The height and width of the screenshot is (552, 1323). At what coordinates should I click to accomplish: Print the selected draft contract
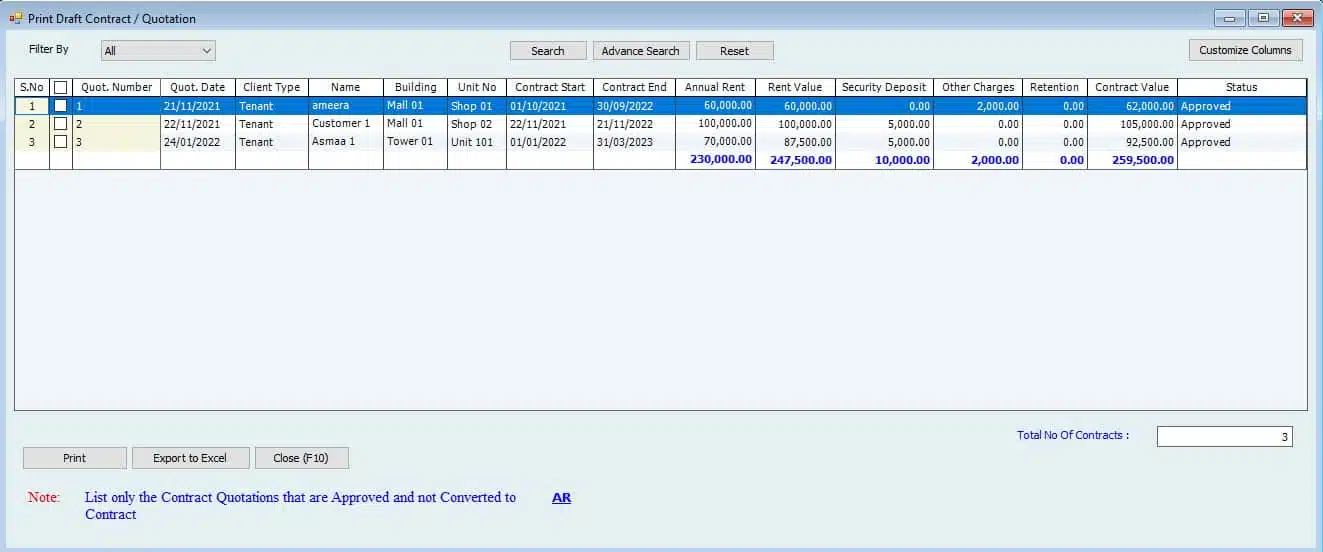pyautogui.click(x=75, y=458)
